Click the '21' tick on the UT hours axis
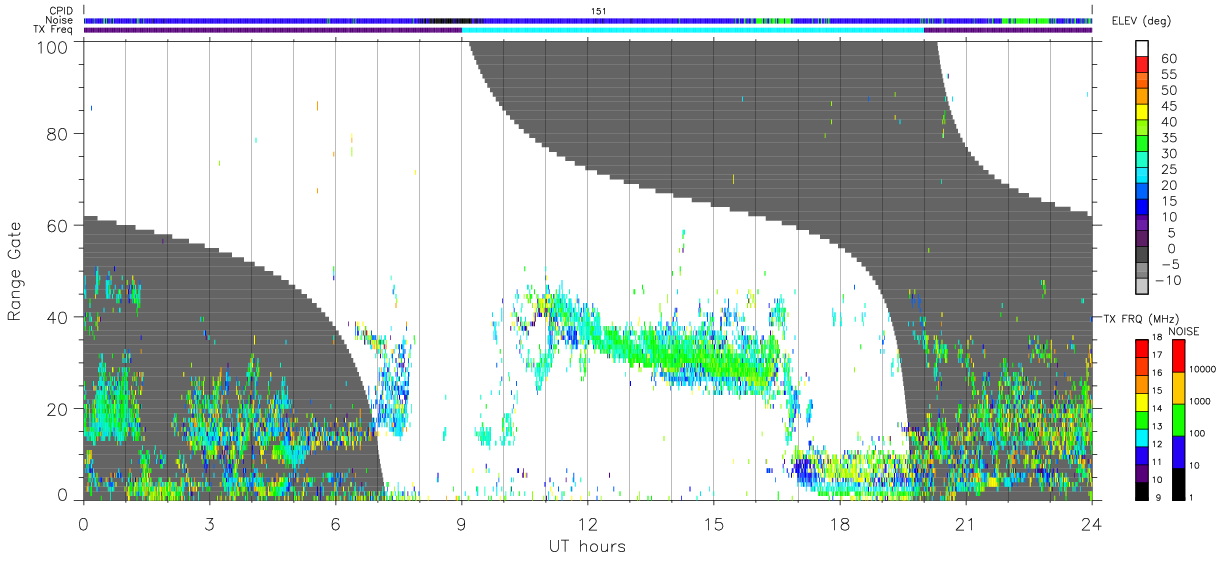This screenshot has width=1228, height=567. tap(965, 523)
